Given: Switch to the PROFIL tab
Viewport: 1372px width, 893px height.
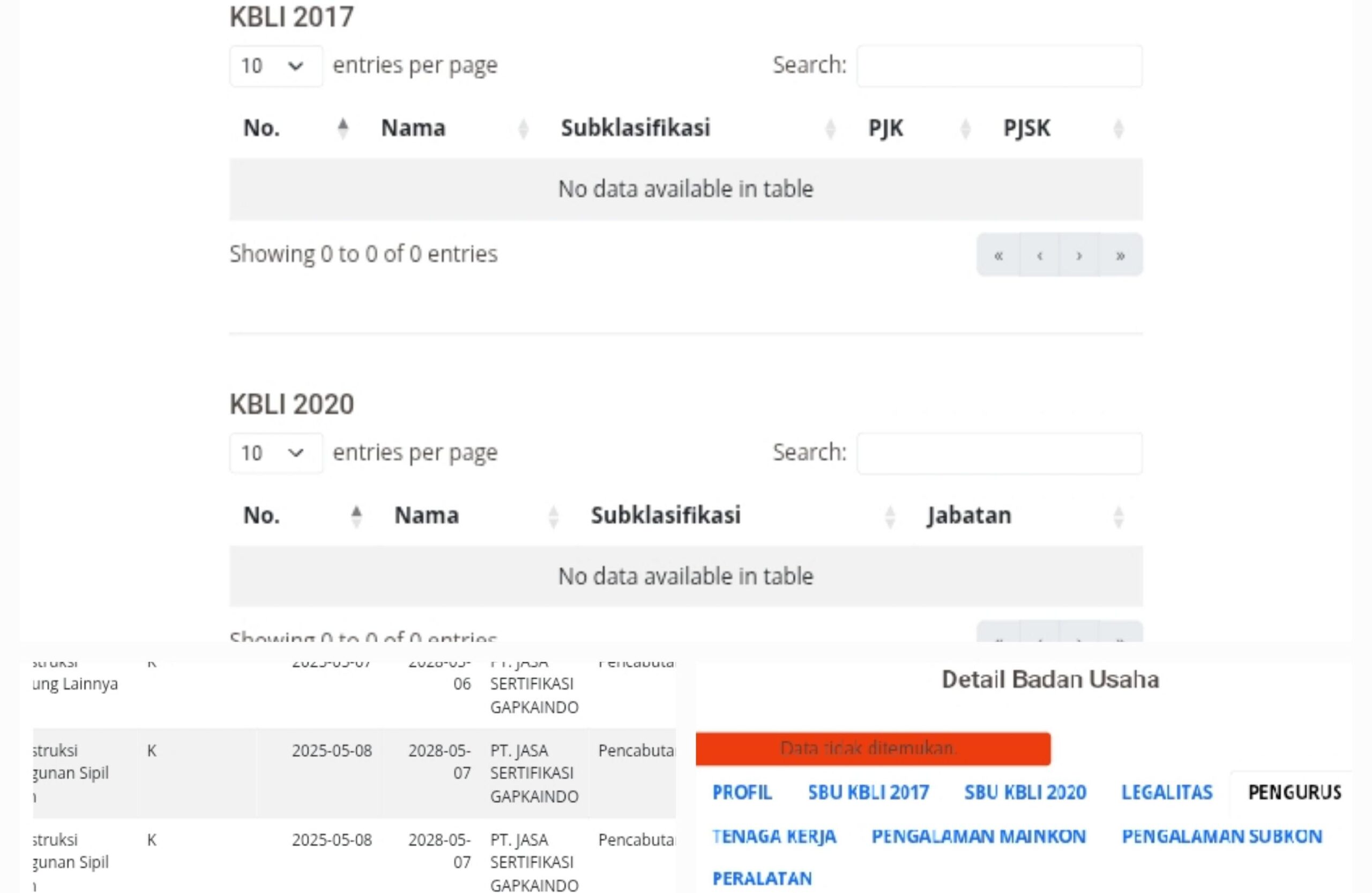Looking at the screenshot, I should coord(742,793).
